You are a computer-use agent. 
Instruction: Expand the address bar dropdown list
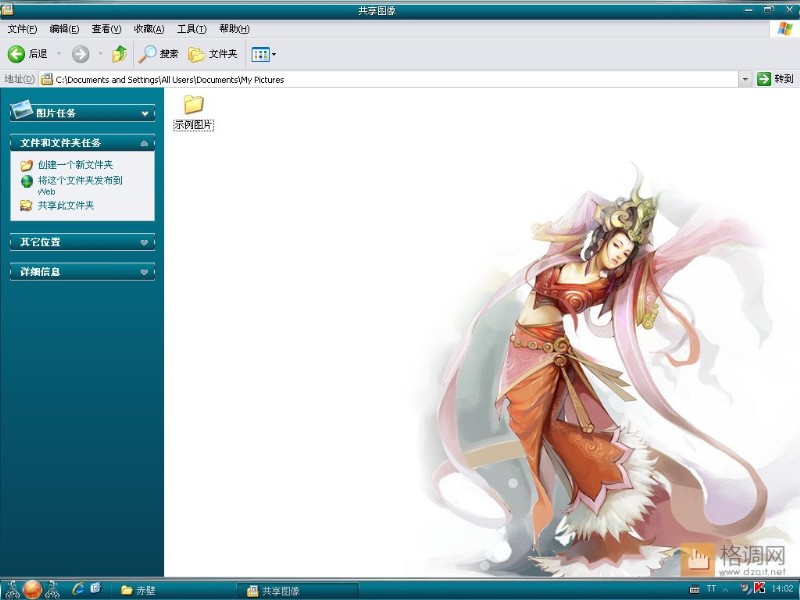tap(745, 79)
